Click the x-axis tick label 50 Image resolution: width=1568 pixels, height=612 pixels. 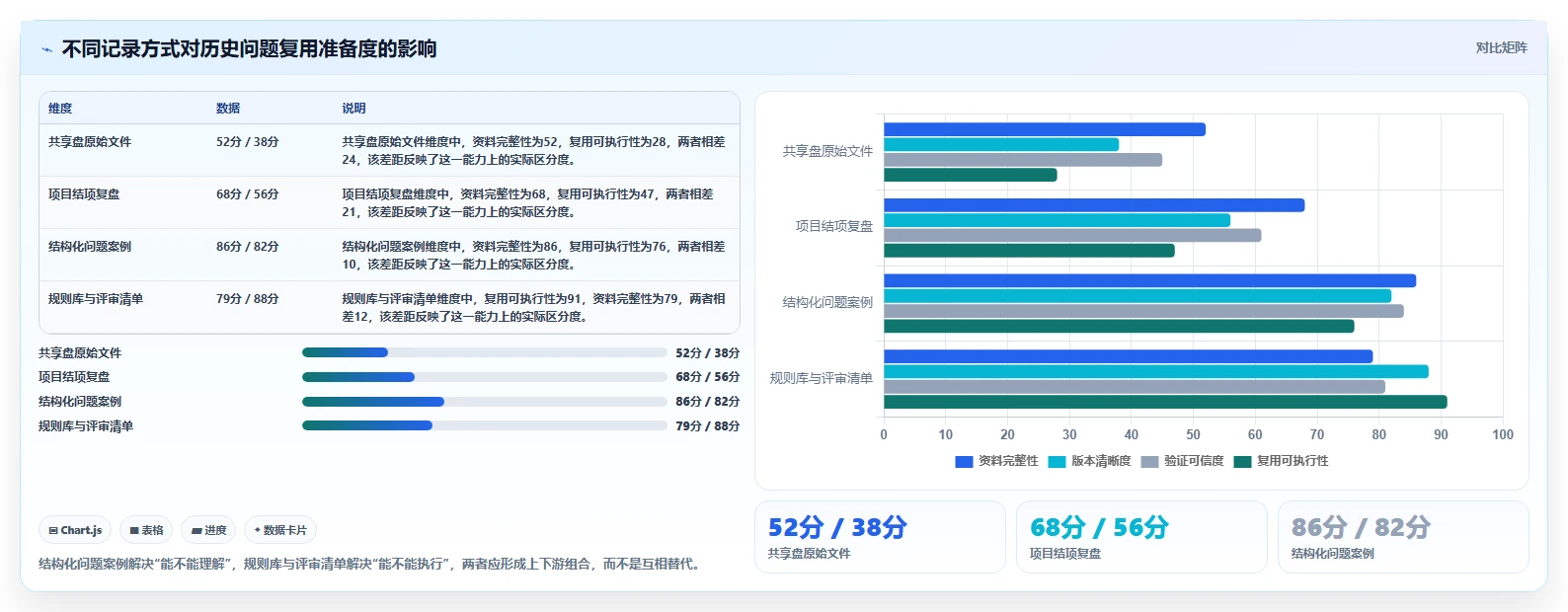pyautogui.click(x=1193, y=434)
